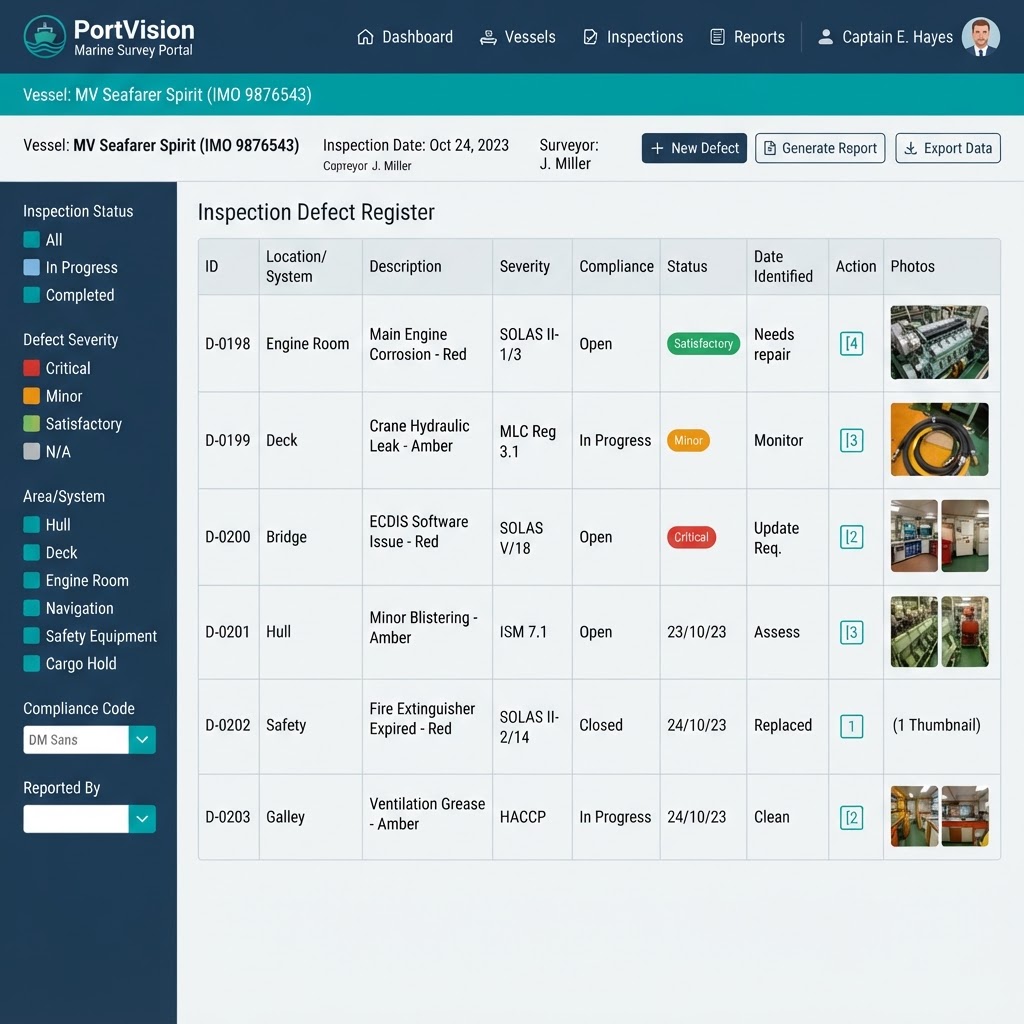
Task: Click ECDIS Software Issue - Red description
Action: (x=419, y=532)
